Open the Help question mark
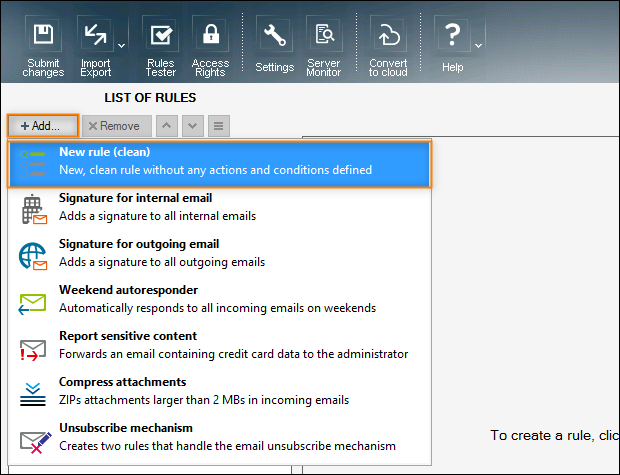 tap(452, 37)
